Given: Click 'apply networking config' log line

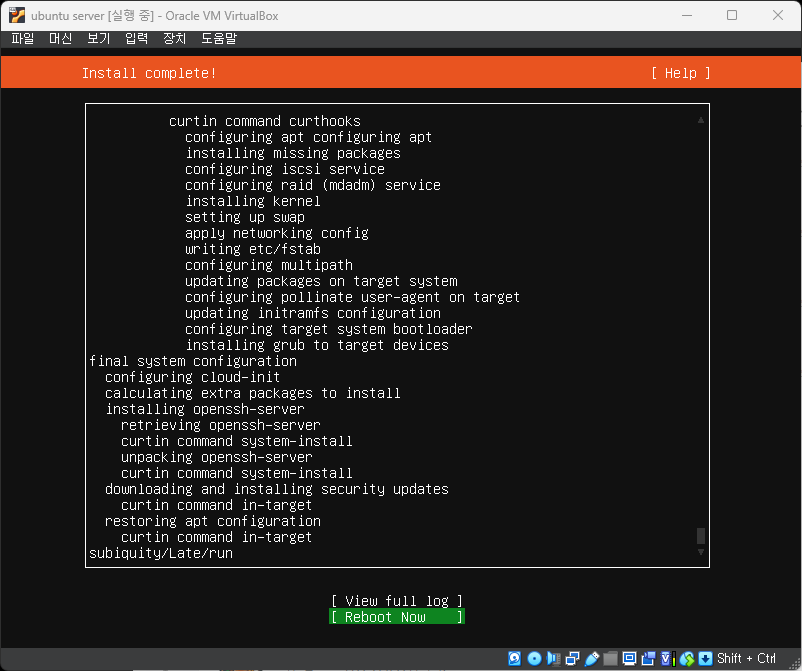Looking at the screenshot, I should click(x=277, y=233).
